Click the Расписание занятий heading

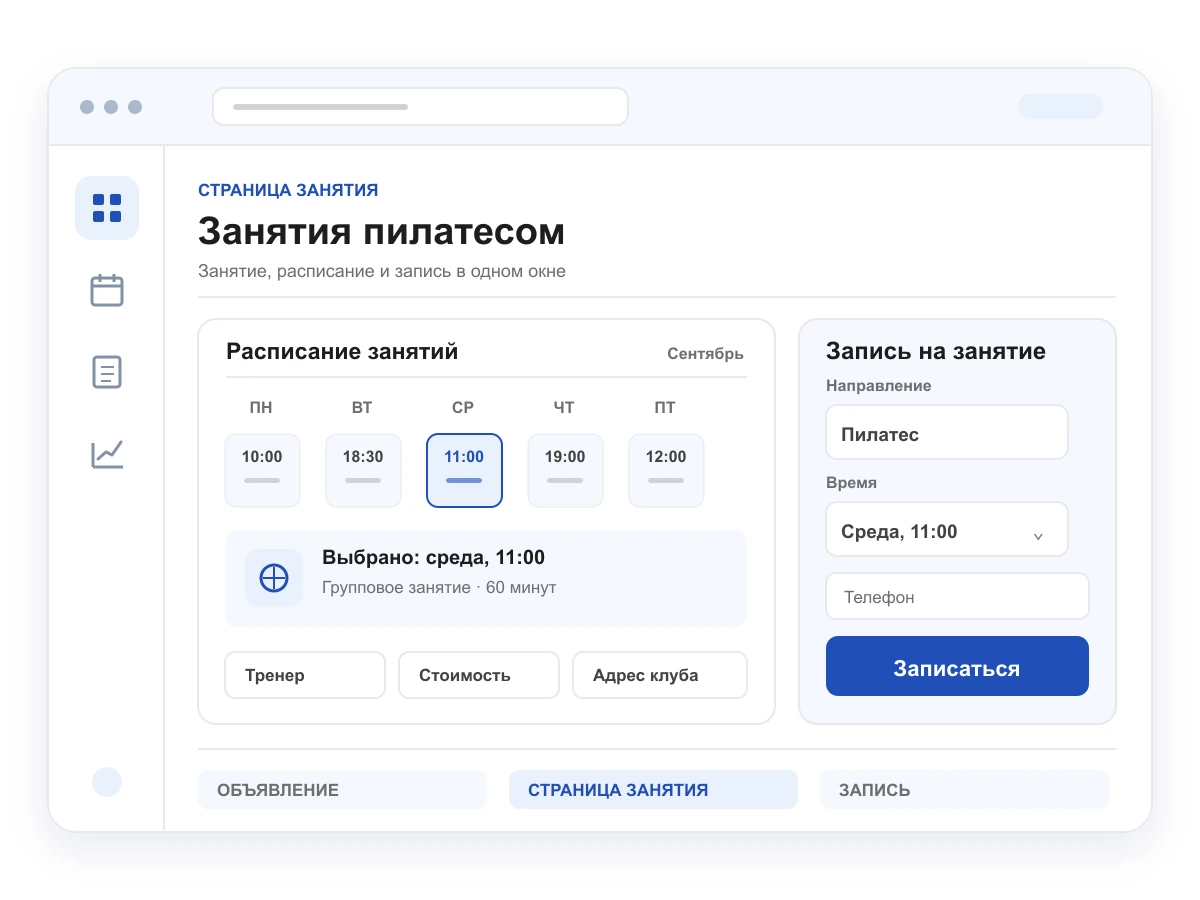342,351
